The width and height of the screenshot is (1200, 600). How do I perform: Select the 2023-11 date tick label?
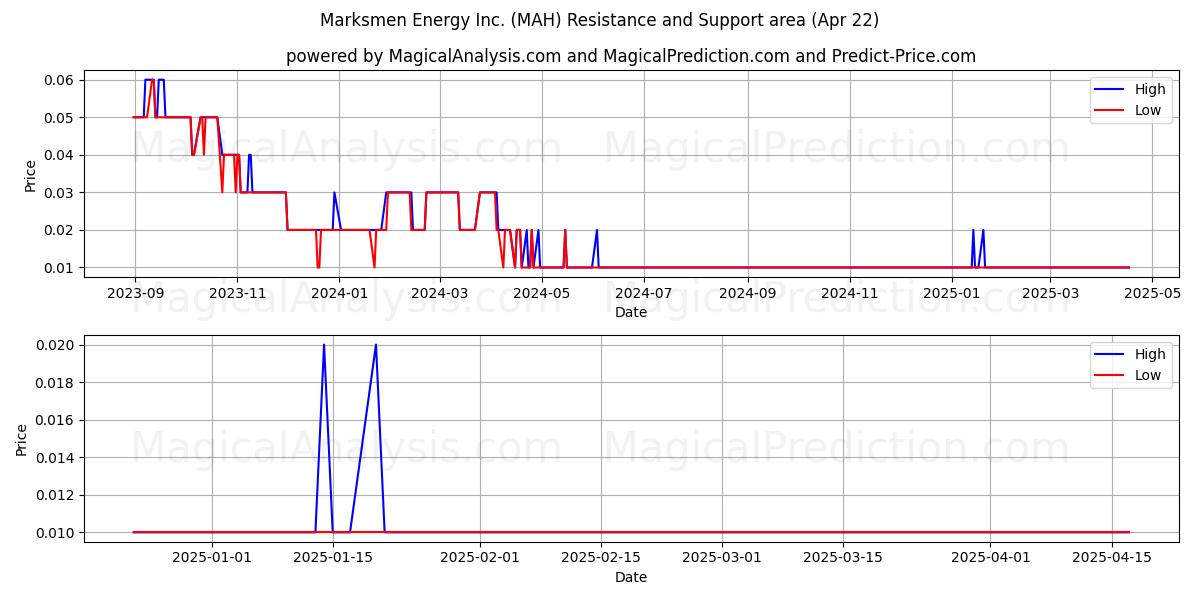[237, 294]
